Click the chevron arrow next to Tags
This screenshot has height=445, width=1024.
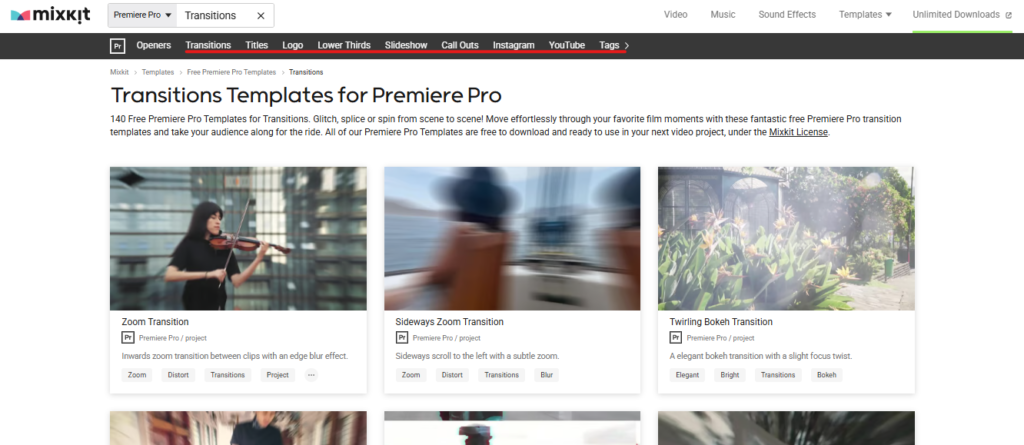(627, 46)
